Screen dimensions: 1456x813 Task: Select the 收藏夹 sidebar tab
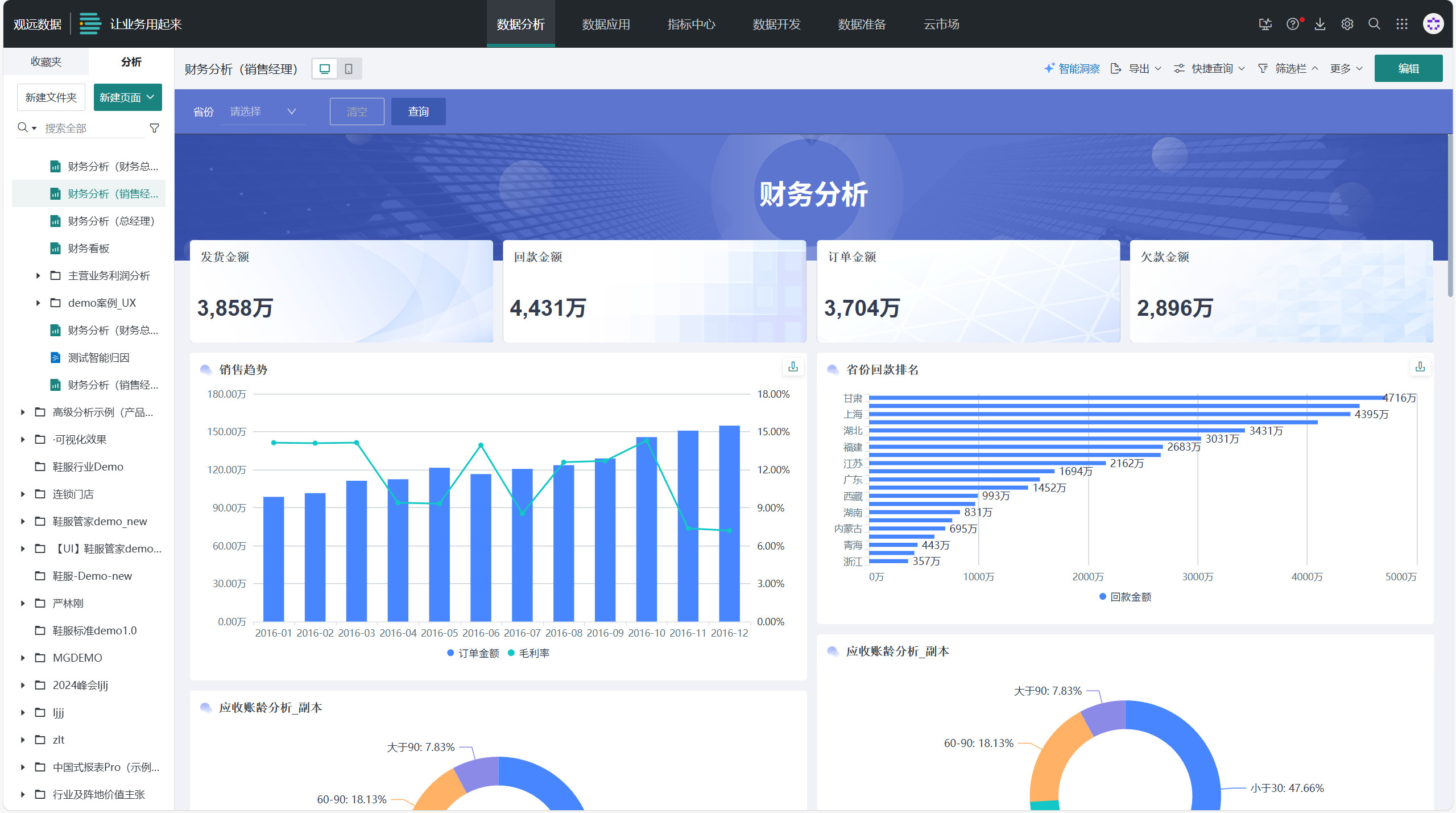(x=46, y=61)
